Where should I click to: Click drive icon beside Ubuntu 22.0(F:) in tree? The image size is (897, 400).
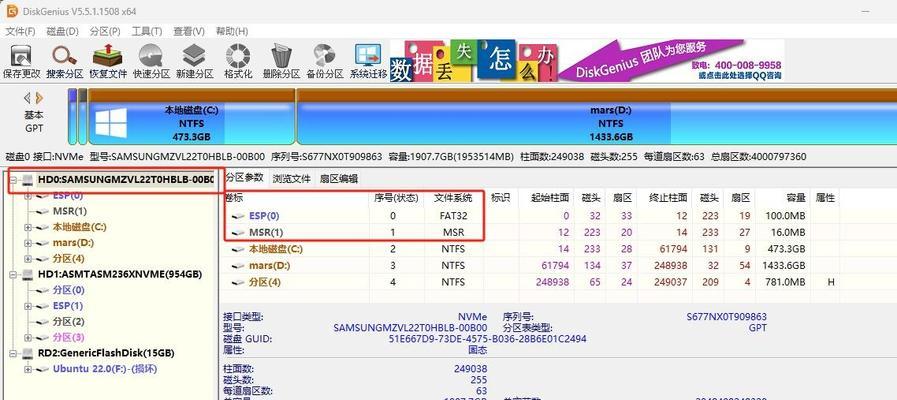pos(42,370)
